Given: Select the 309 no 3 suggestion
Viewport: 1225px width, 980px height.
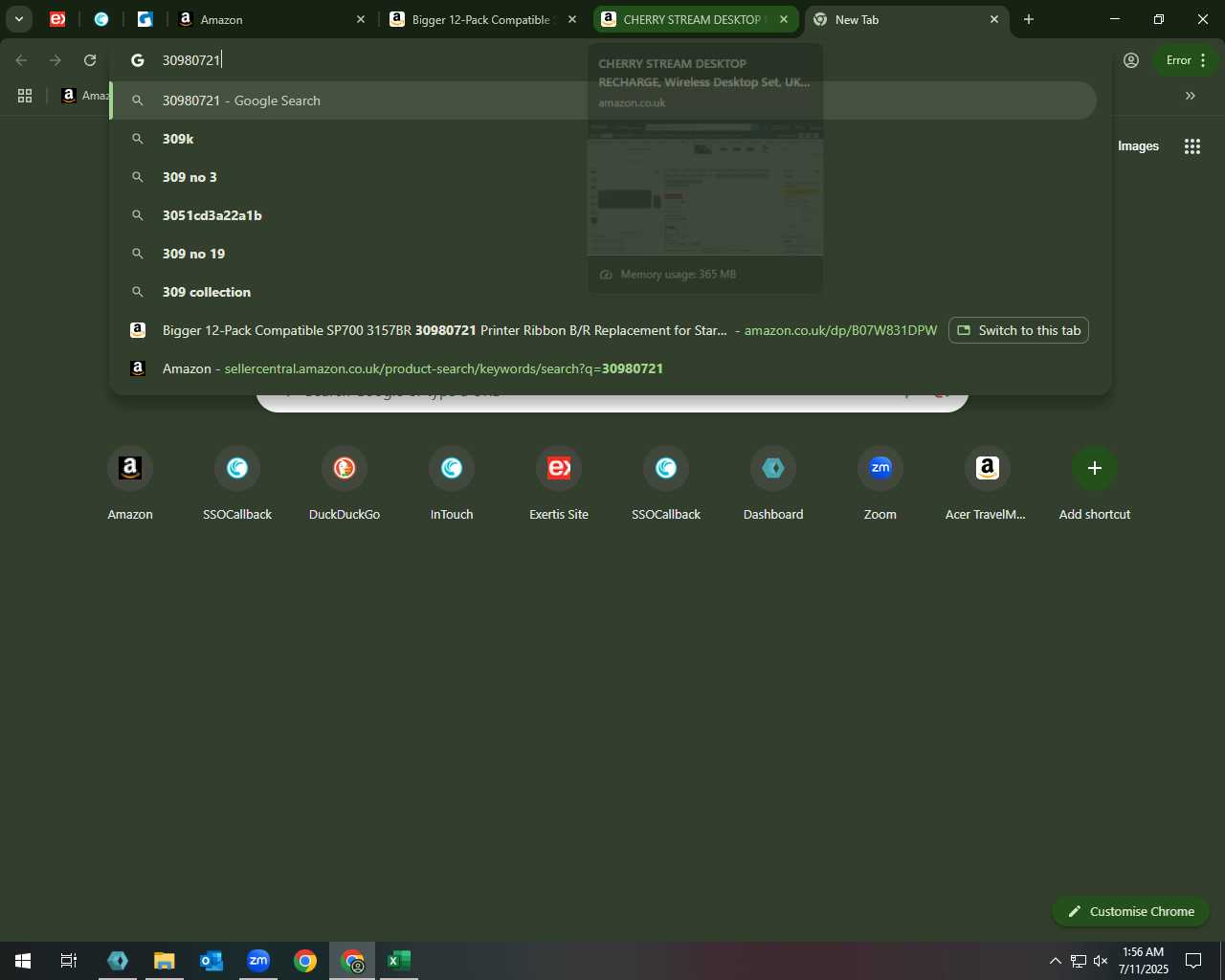Looking at the screenshot, I should pyautogui.click(x=603, y=177).
